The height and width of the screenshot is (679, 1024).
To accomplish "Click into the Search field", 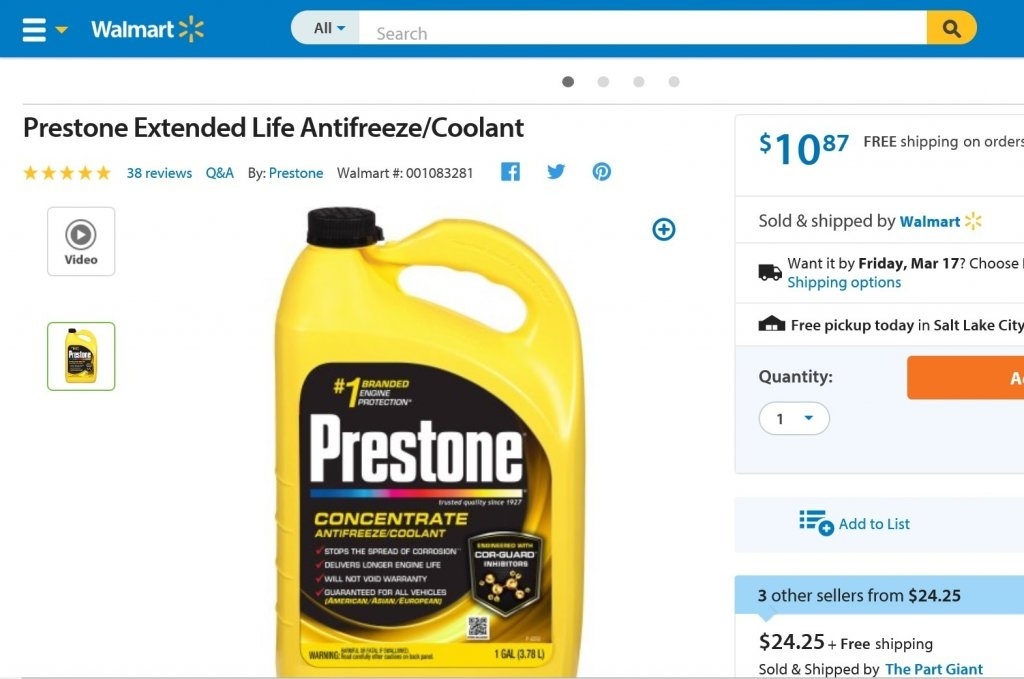I will point(640,32).
